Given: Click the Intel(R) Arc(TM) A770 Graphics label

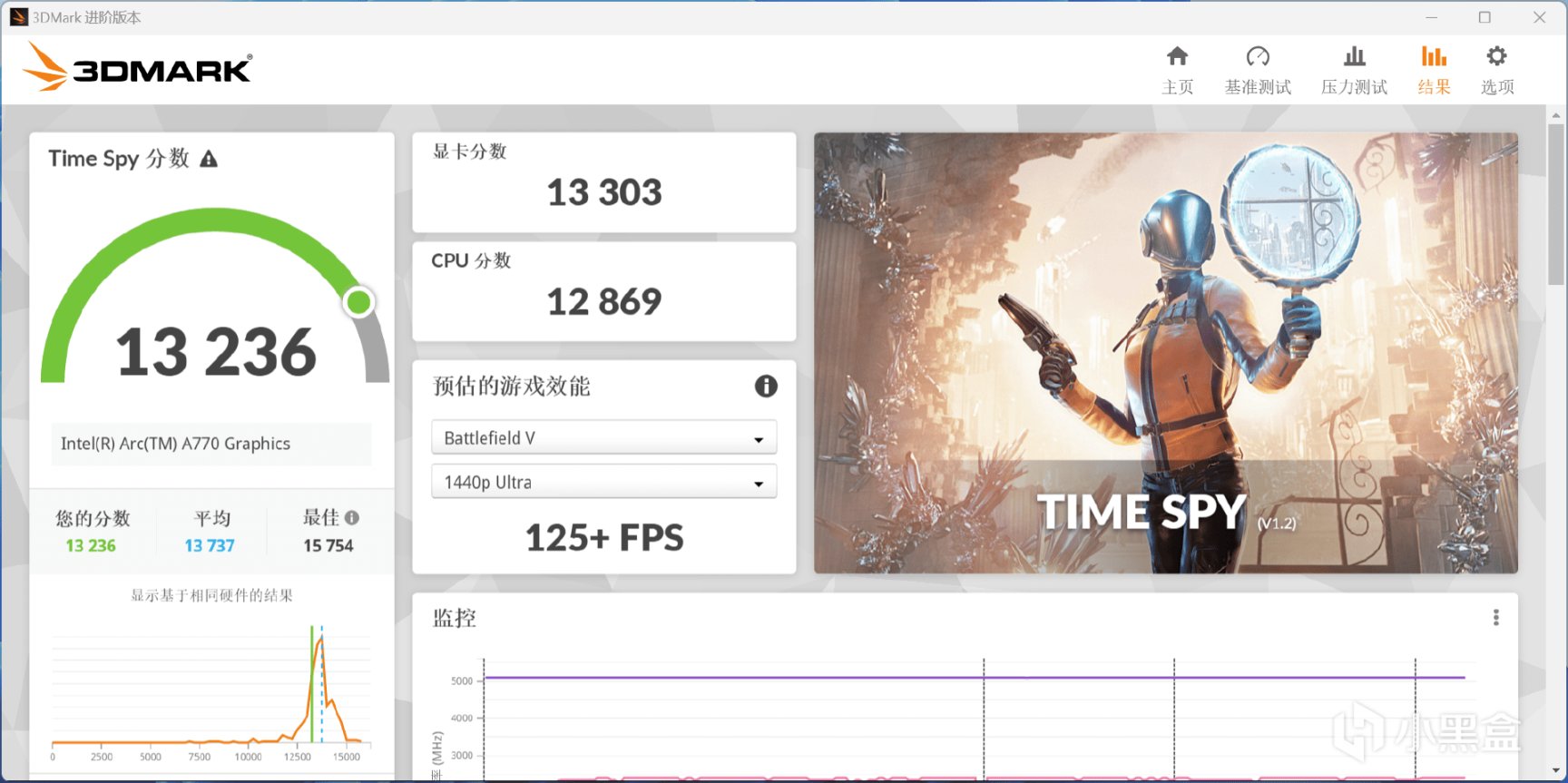Looking at the screenshot, I should (x=175, y=444).
